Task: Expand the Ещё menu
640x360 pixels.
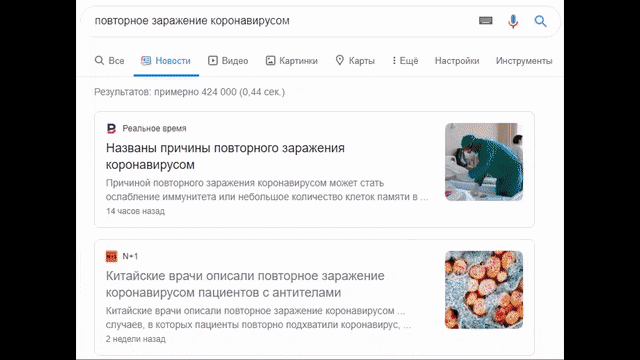Action: 405,61
